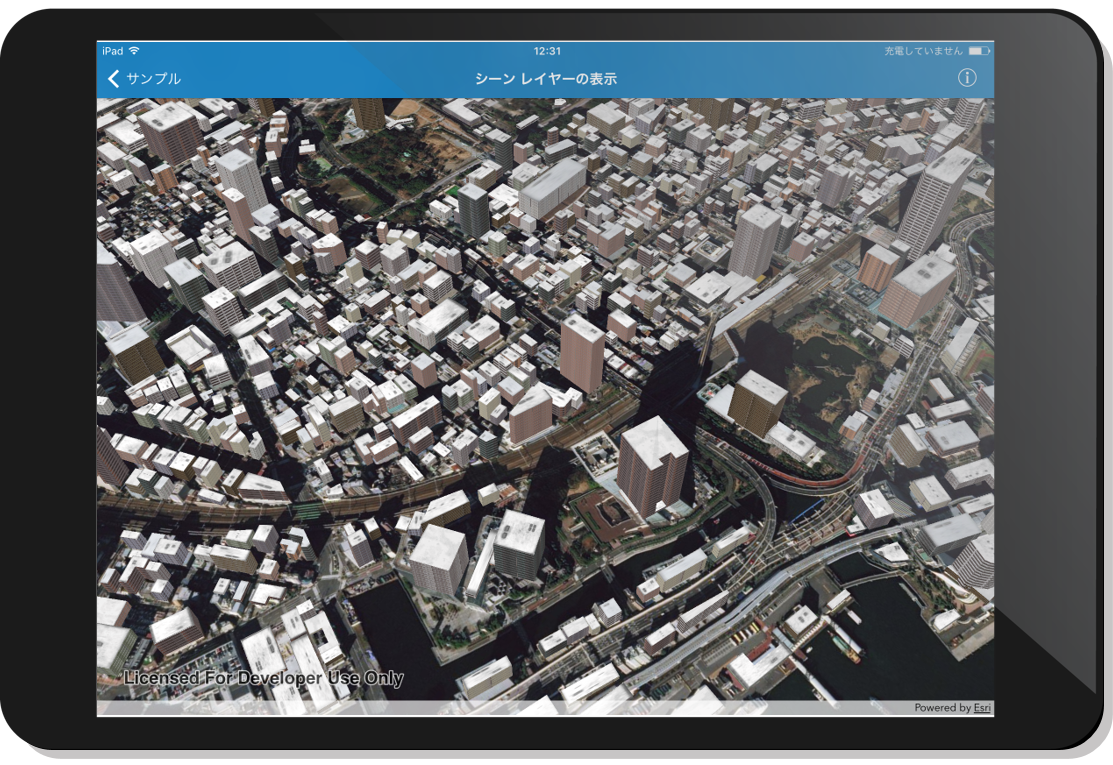Select the シーン レイヤーの表示 title
The height and width of the screenshot is (765, 1113).
(545, 79)
